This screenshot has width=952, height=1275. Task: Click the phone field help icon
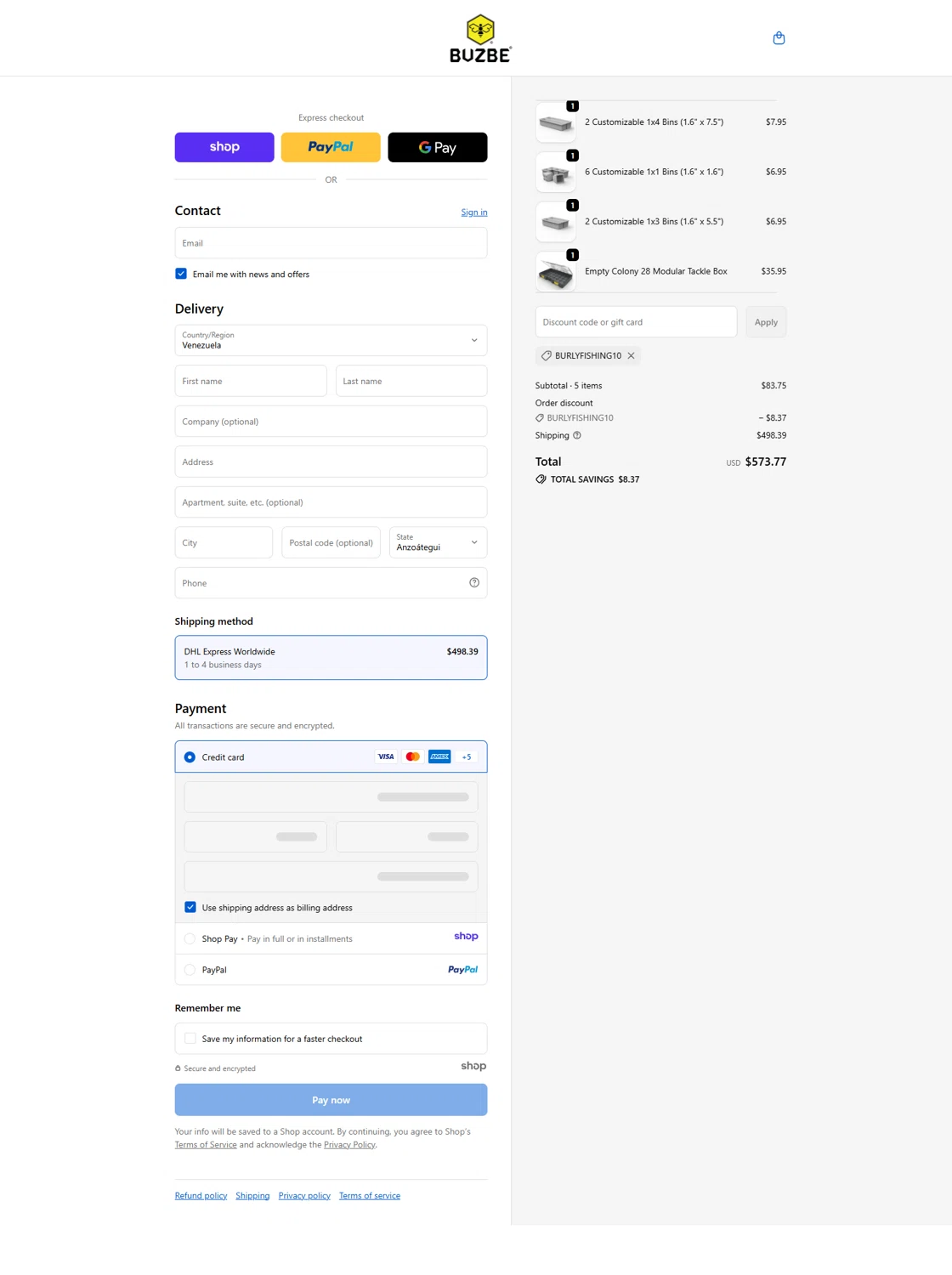coord(474,583)
